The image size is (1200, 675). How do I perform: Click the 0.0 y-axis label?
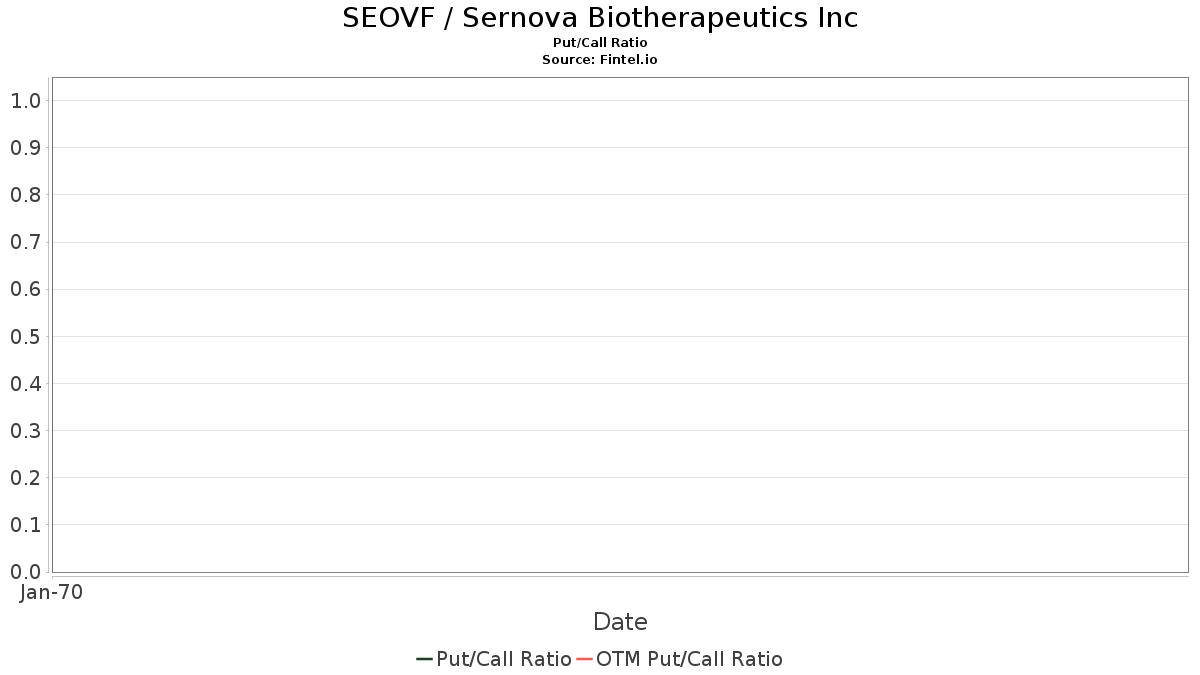pos(25,572)
